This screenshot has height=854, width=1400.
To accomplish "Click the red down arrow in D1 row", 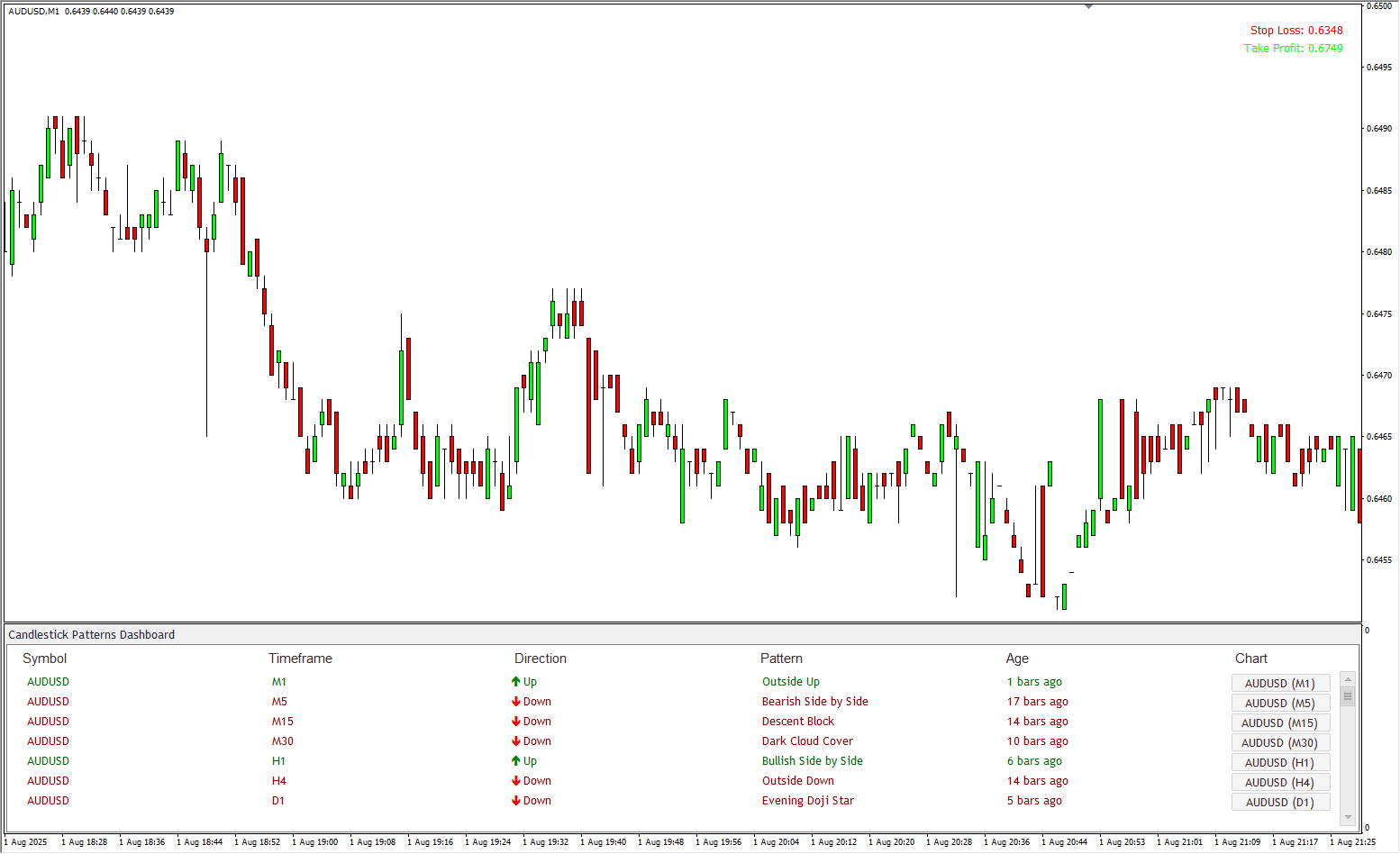I will tap(516, 801).
